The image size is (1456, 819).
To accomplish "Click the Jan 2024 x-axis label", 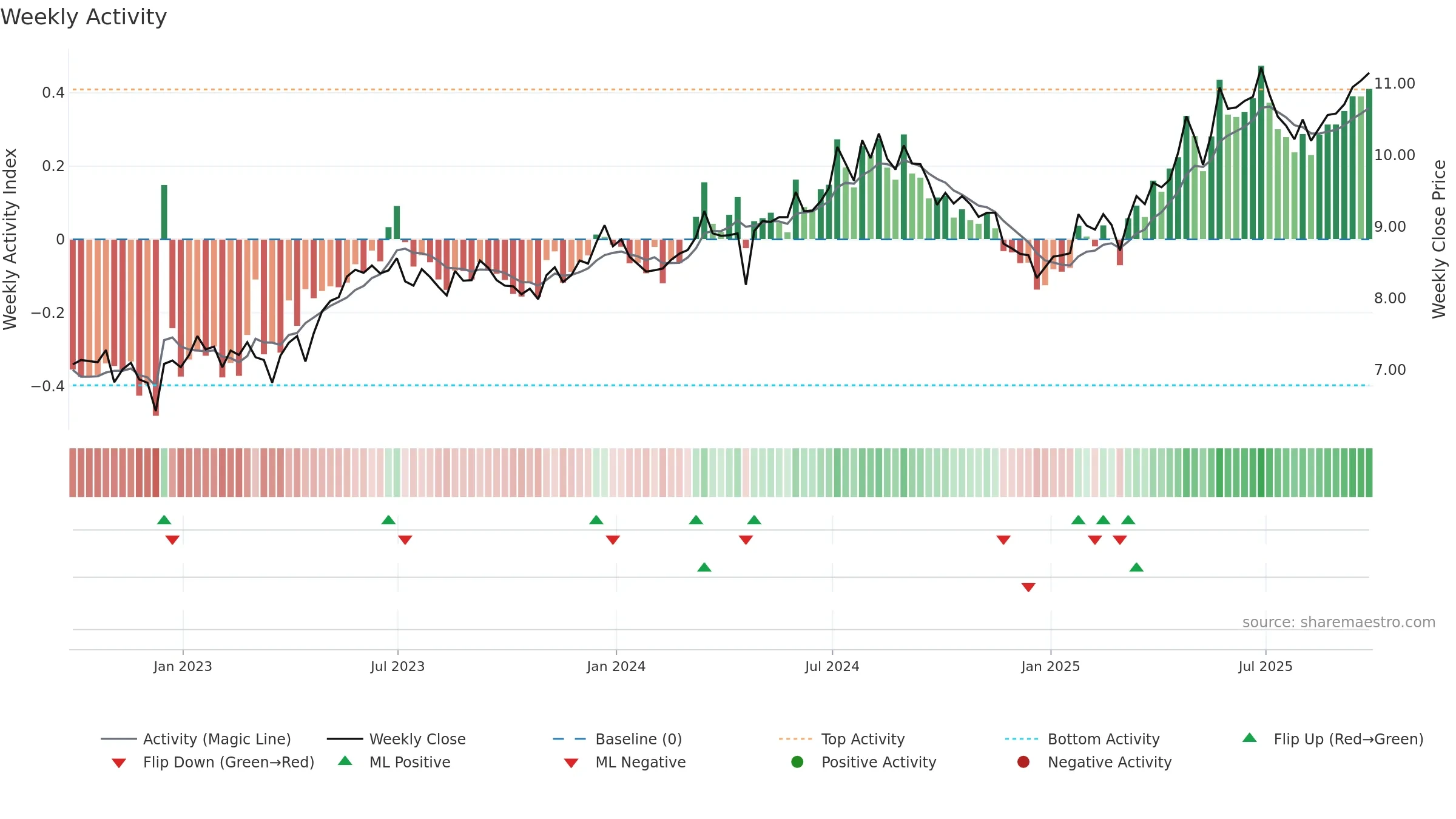I will pyautogui.click(x=616, y=666).
